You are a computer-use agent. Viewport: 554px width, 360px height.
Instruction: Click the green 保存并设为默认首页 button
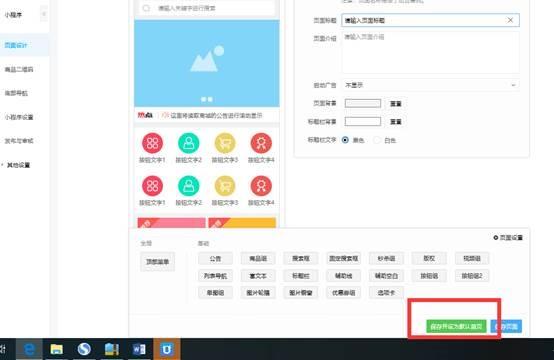point(456,326)
